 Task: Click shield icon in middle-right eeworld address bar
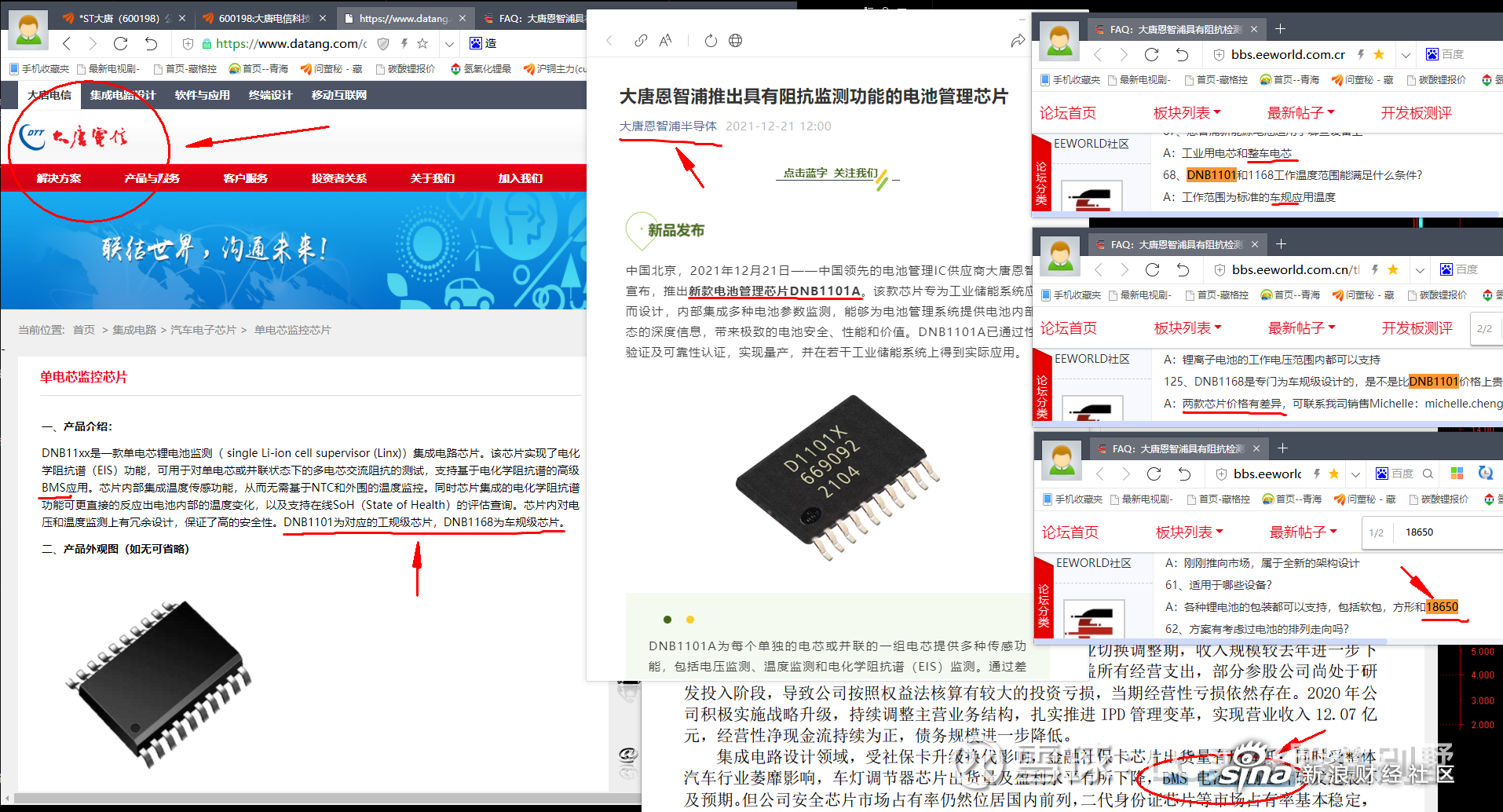coord(1220,269)
